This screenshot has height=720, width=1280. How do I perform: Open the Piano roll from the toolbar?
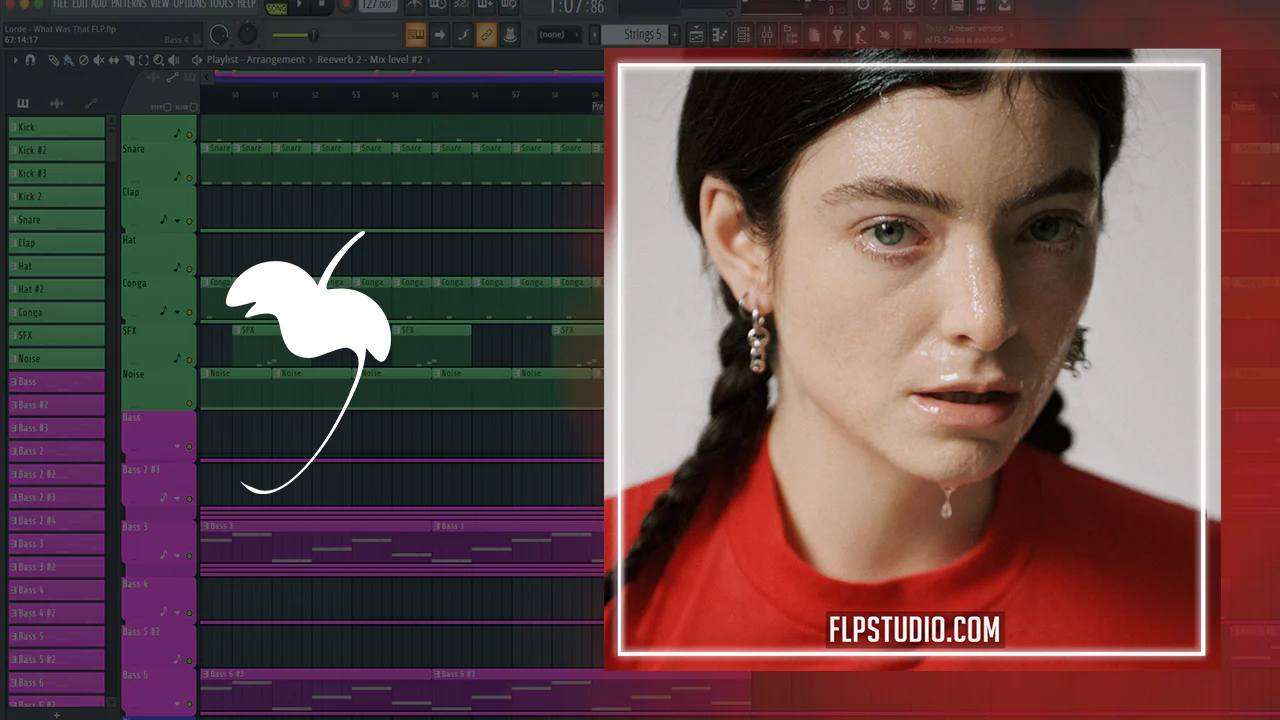(x=720, y=35)
